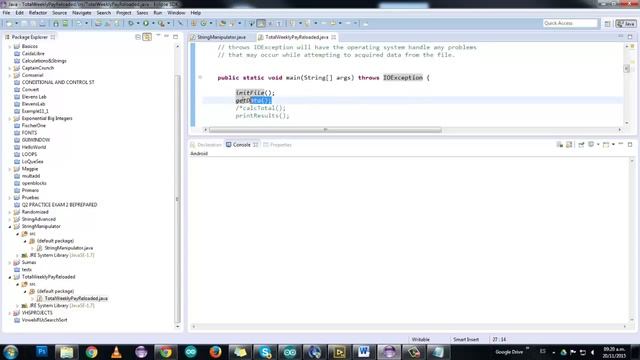Close the TotalWeeklyPayReloaded.java editor tab
This screenshot has width=640, height=360.
pos(334,37)
